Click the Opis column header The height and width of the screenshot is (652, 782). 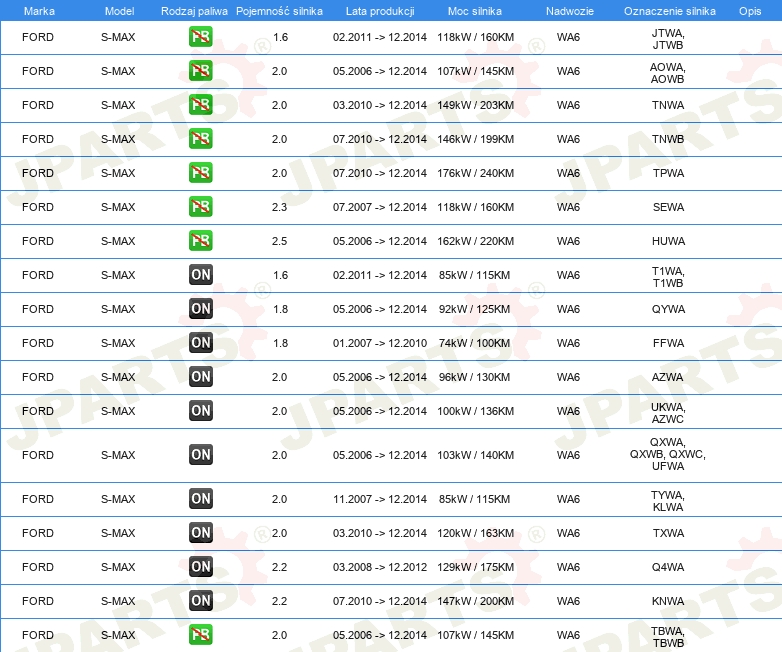pos(750,11)
